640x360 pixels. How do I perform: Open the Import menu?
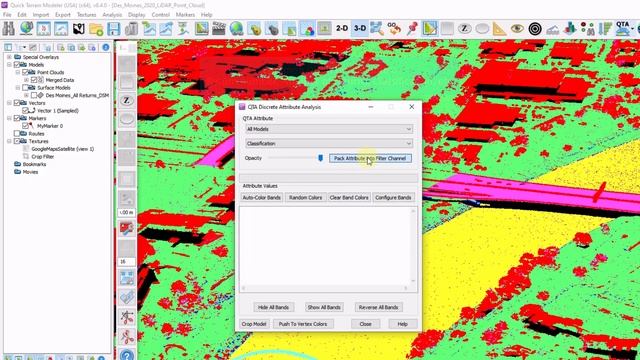[x=41, y=15]
